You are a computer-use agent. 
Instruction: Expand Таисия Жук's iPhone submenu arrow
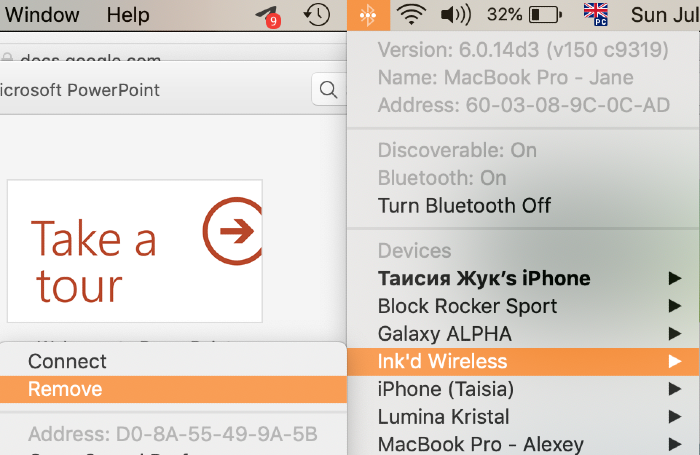[675, 278]
